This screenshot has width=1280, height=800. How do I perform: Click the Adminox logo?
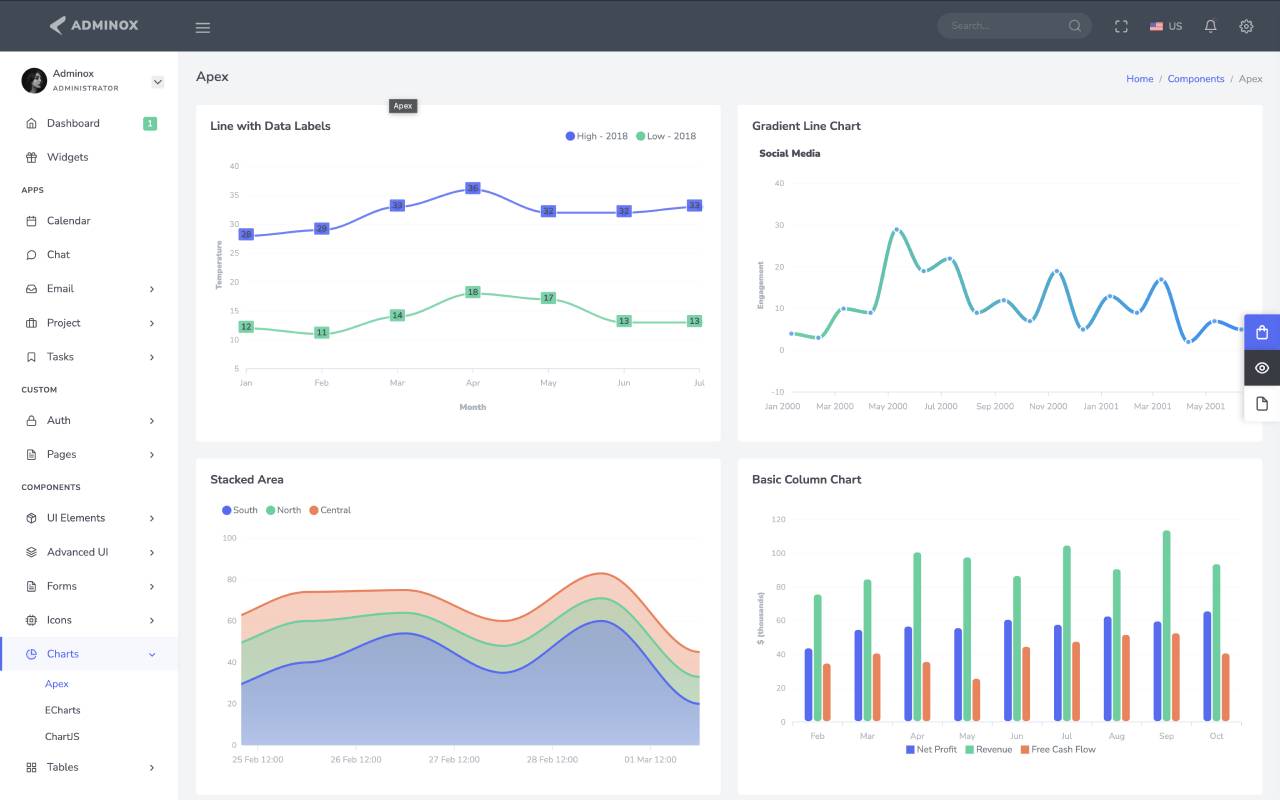93,25
